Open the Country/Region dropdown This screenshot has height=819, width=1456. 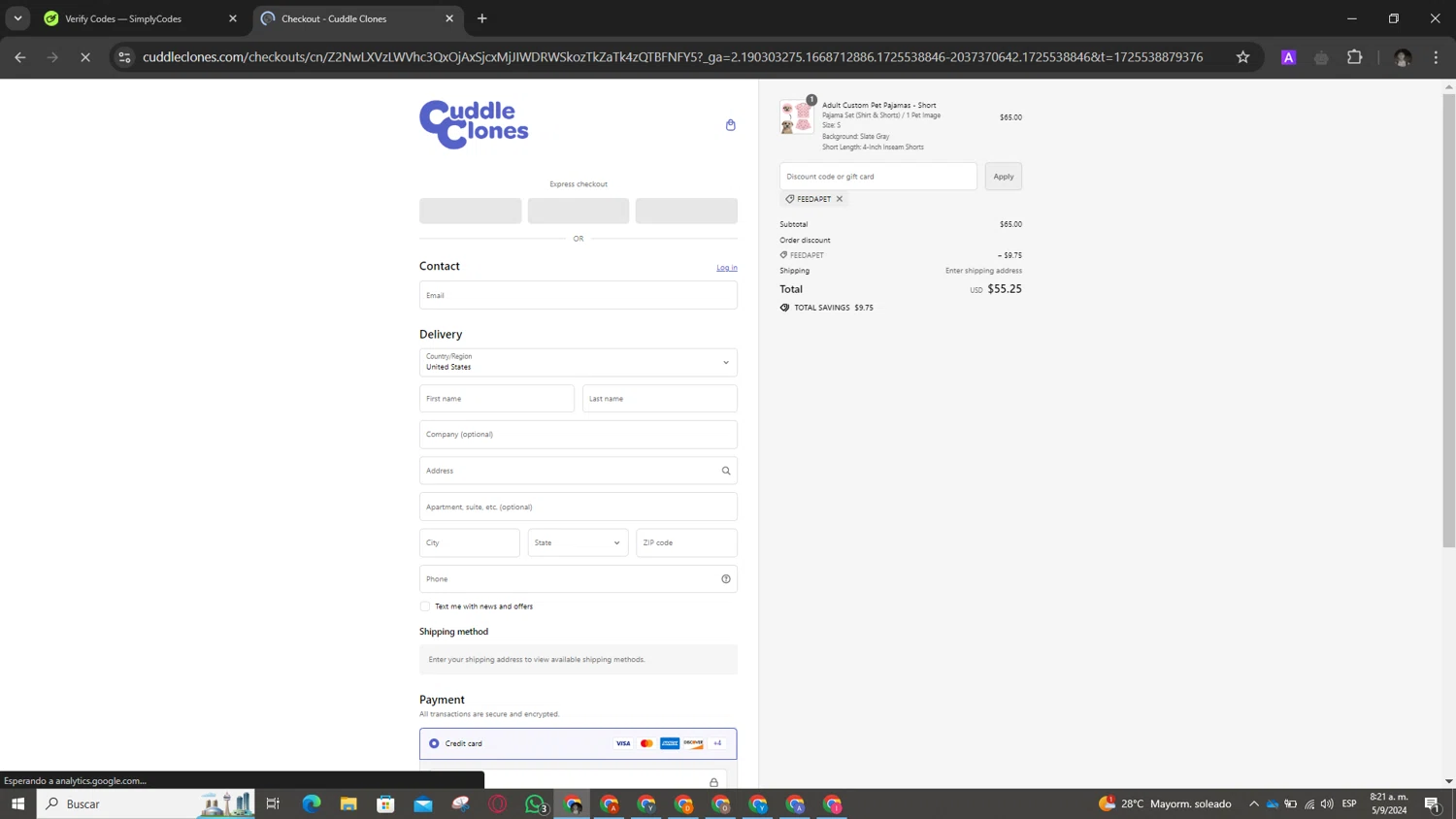(x=578, y=362)
